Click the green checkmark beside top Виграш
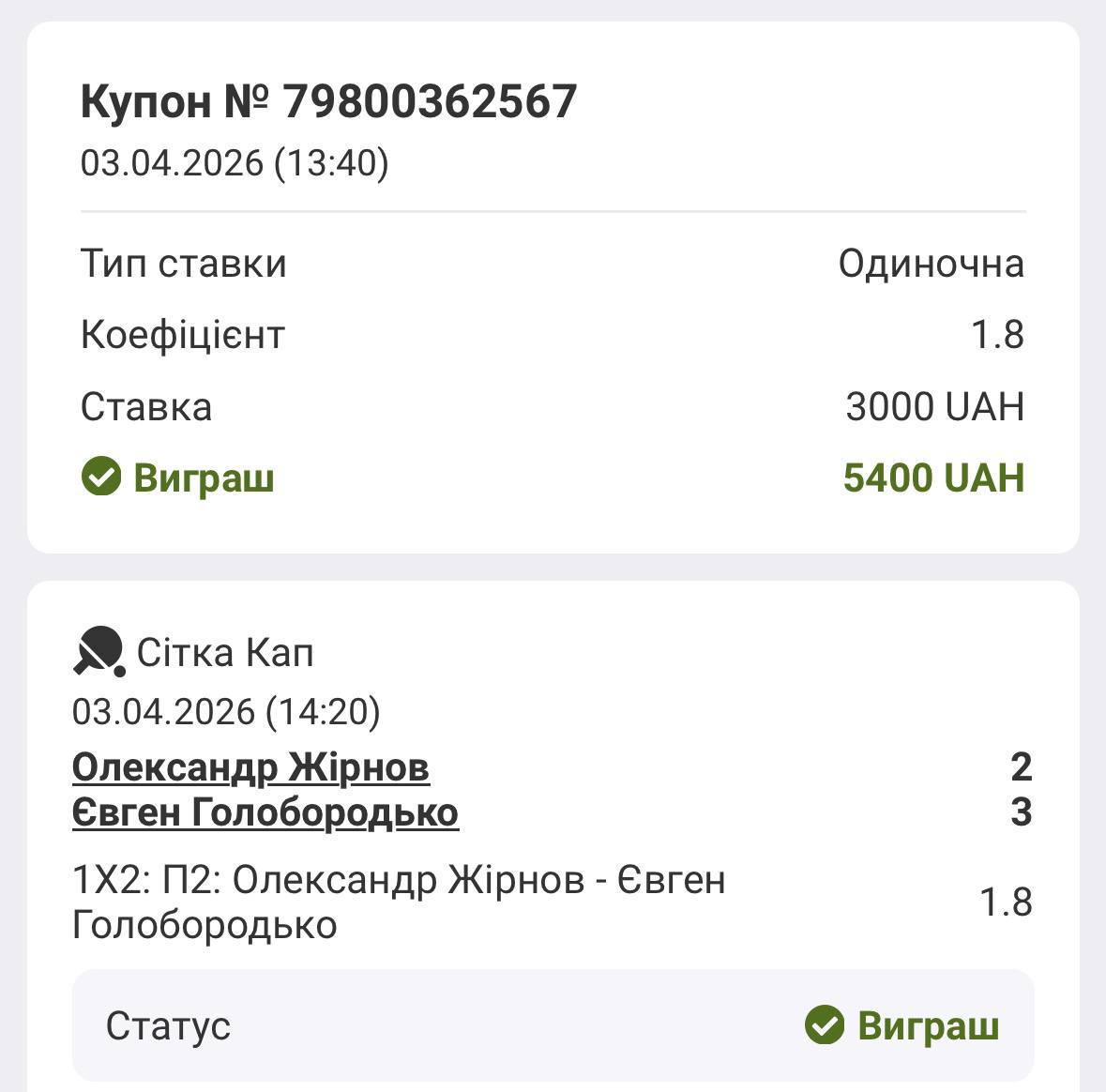Image resolution: width=1106 pixels, height=1092 pixels. (101, 477)
